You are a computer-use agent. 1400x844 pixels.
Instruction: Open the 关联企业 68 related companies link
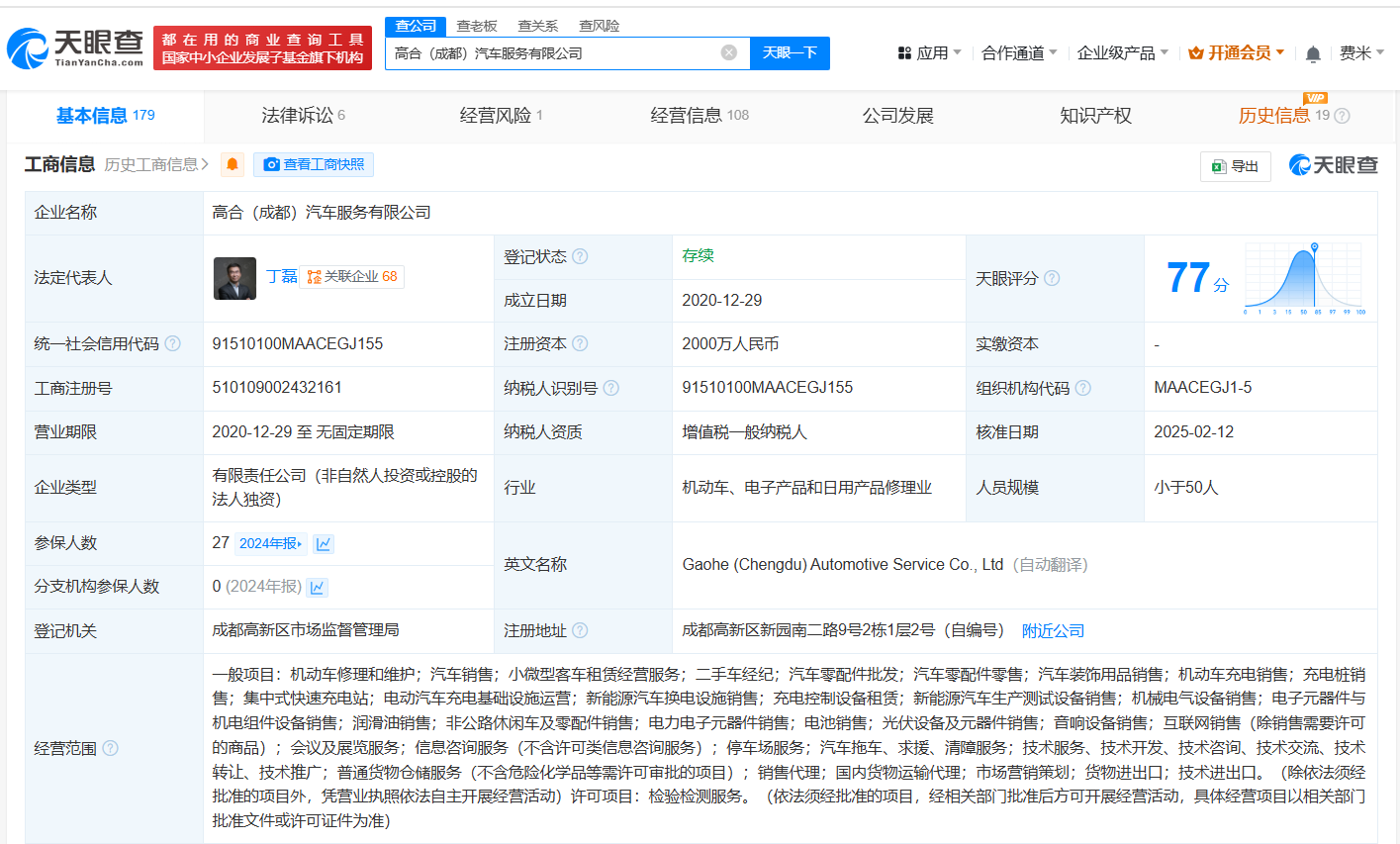[x=352, y=277]
